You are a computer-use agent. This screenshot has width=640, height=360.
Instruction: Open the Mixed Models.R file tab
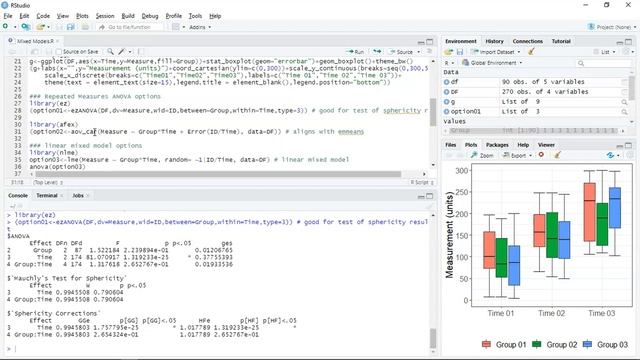(x=35, y=41)
